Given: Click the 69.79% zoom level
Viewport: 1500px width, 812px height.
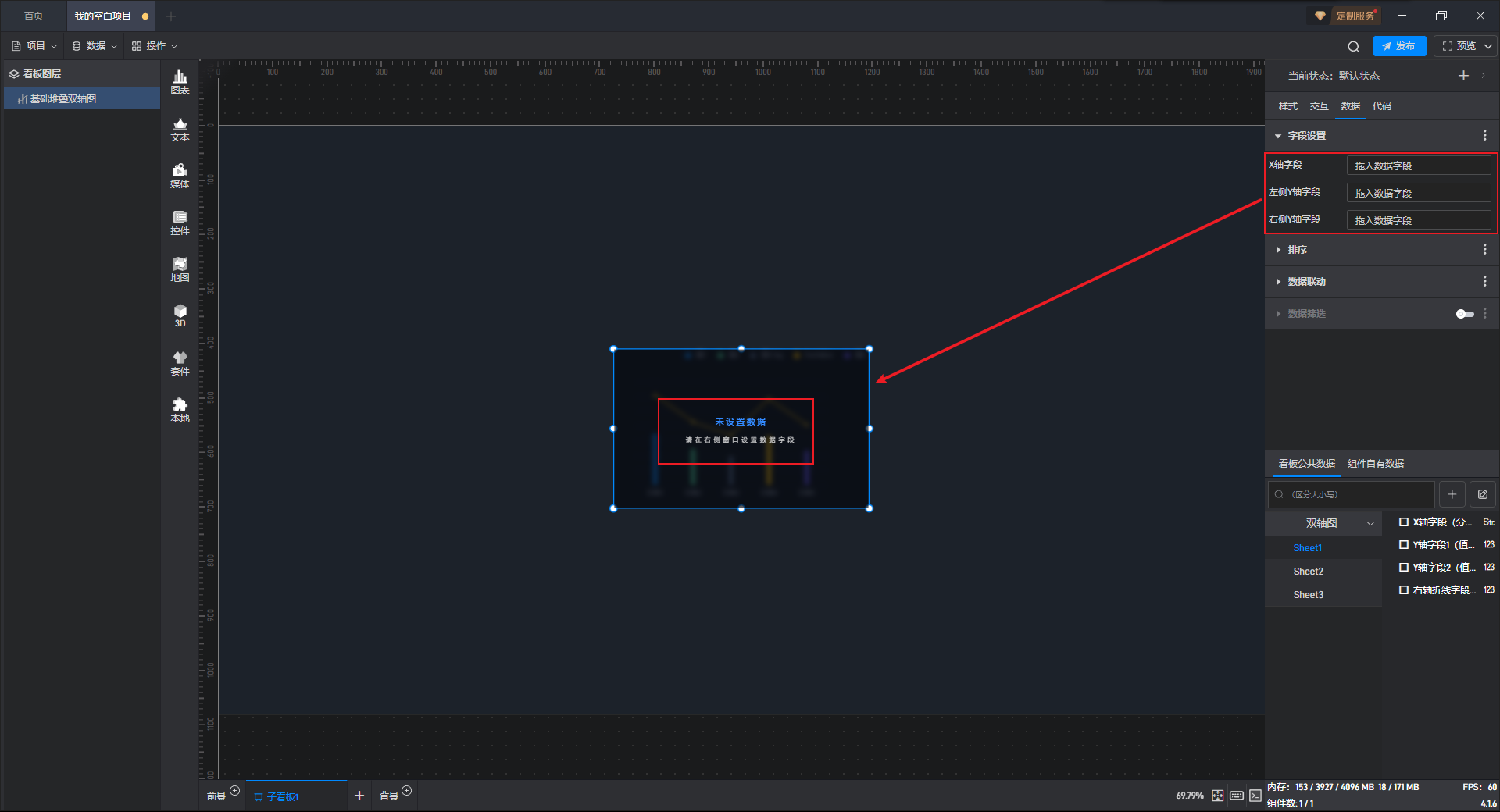Looking at the screenshot, I should coord(1190,796).
